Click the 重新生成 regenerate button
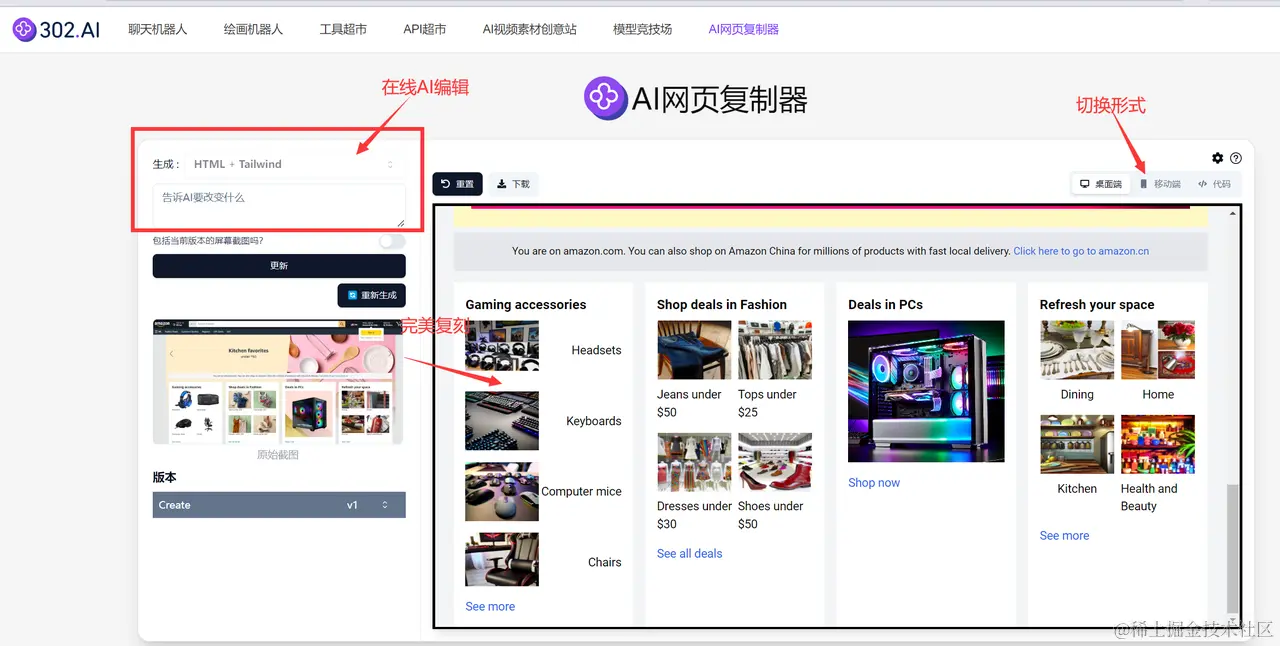This screenshot has width=1280, height=646. (372, 295)
